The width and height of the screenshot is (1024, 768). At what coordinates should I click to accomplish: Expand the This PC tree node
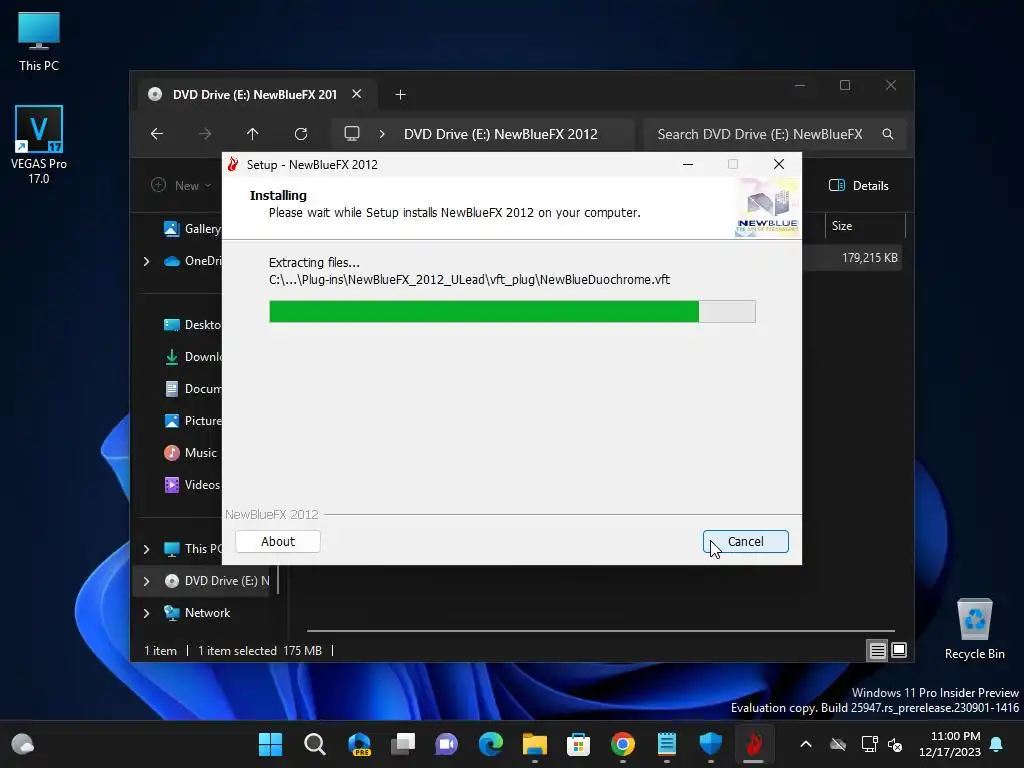coord(146,549)
